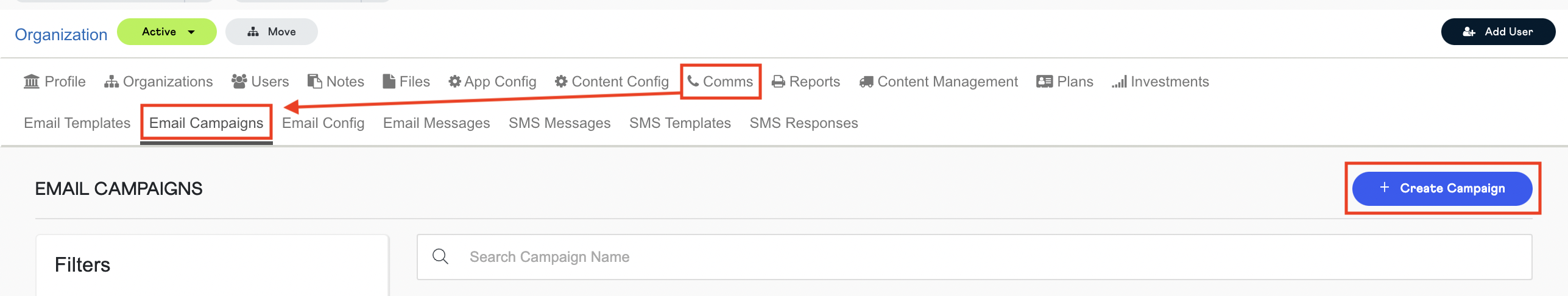The width and height of the screenshot is (1568, 296).
Task: Click the Content Management truck icon
Action: pyautogui.click(x=866, y=82)
